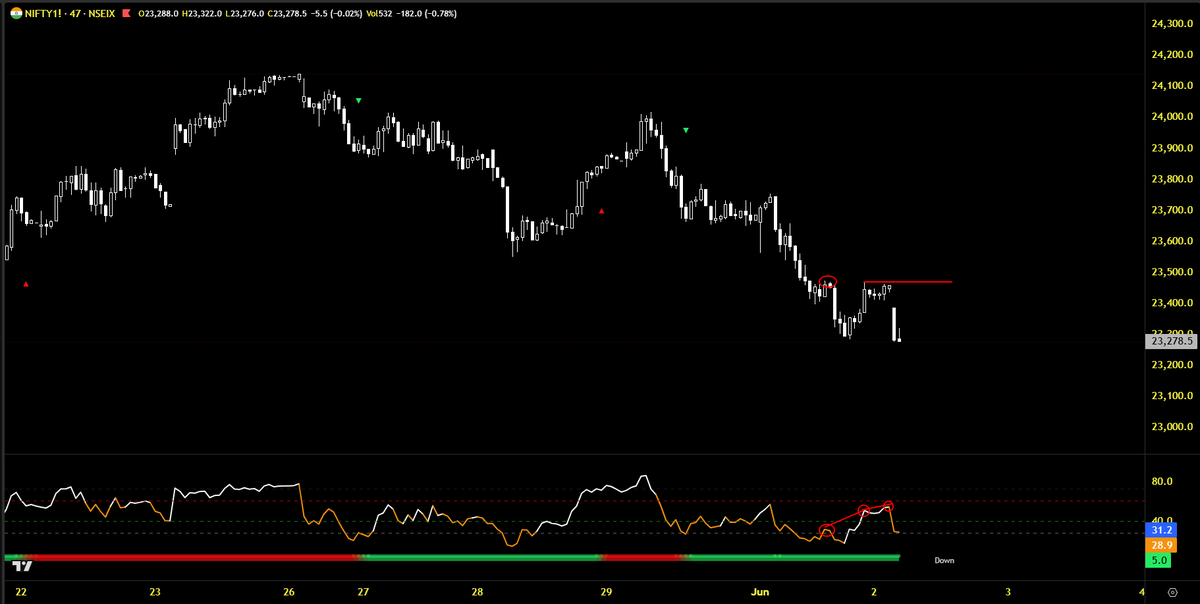Click the Jun label on the time axis
Viewport: 1200px width, 604px height.
coord(759,593)
